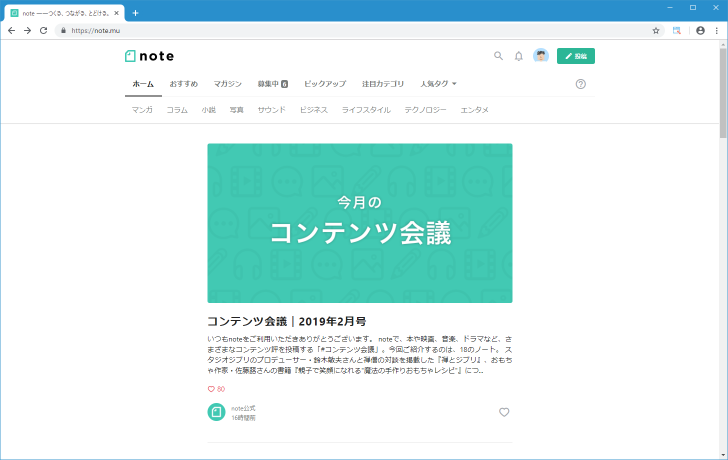Click the note logo
This screenshot has height=460, width=728.
(150, 56)
